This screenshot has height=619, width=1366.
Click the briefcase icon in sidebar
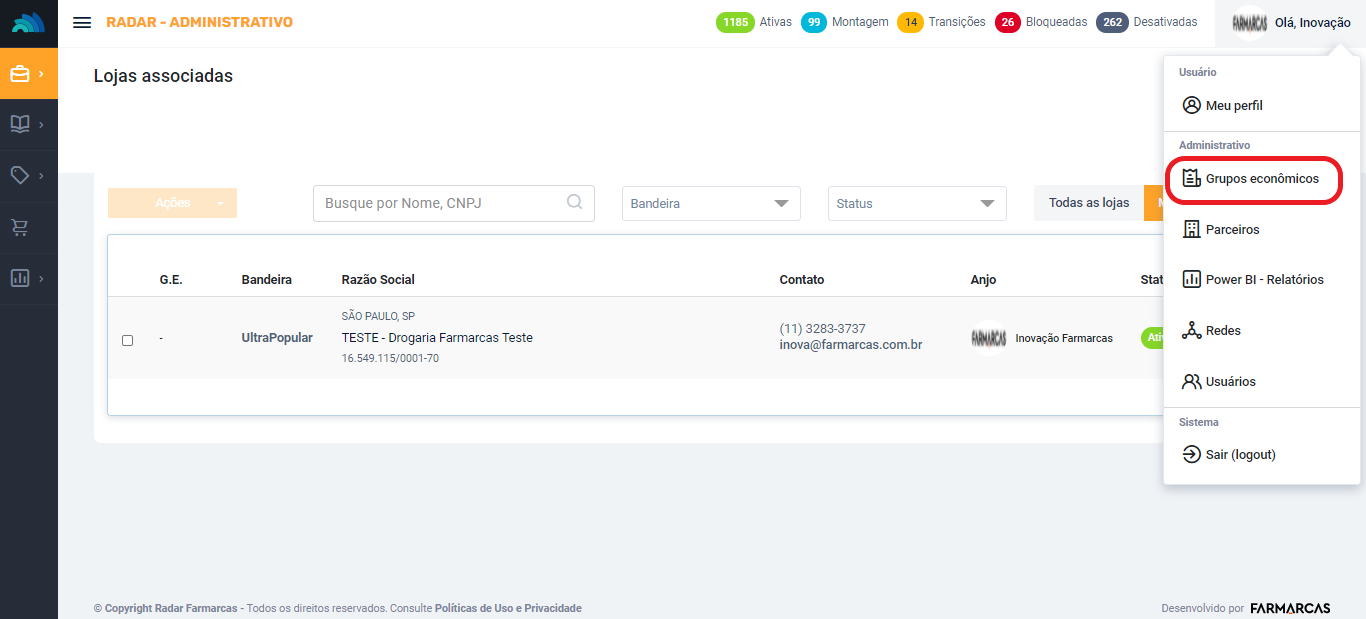[20, 74]
